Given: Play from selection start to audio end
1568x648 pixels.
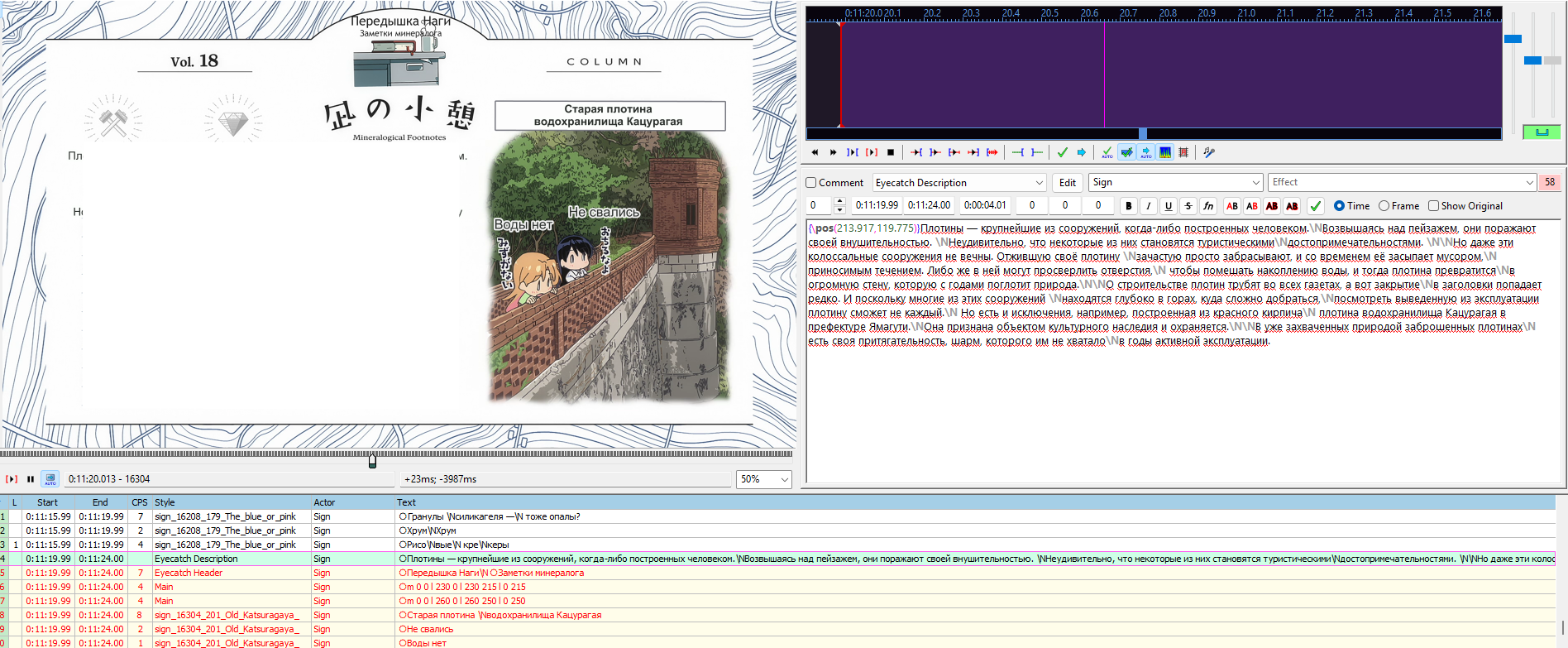Looking at the screenshot, I should click(x=992, y=152).
